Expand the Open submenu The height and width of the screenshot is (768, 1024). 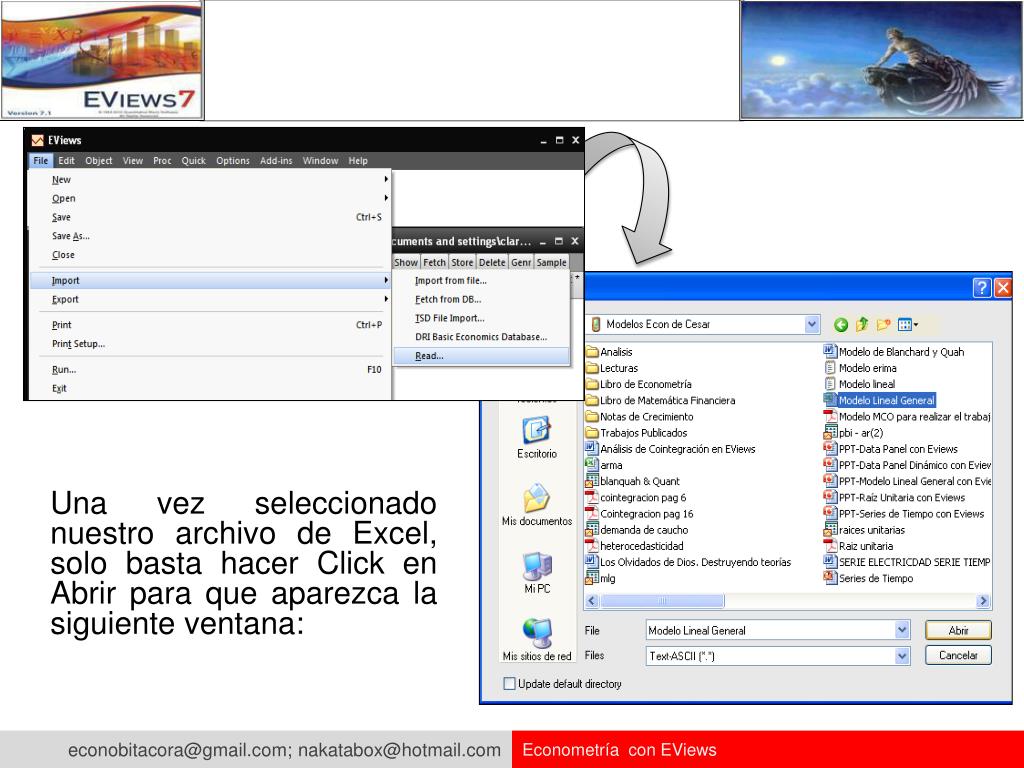pos(209,199)
